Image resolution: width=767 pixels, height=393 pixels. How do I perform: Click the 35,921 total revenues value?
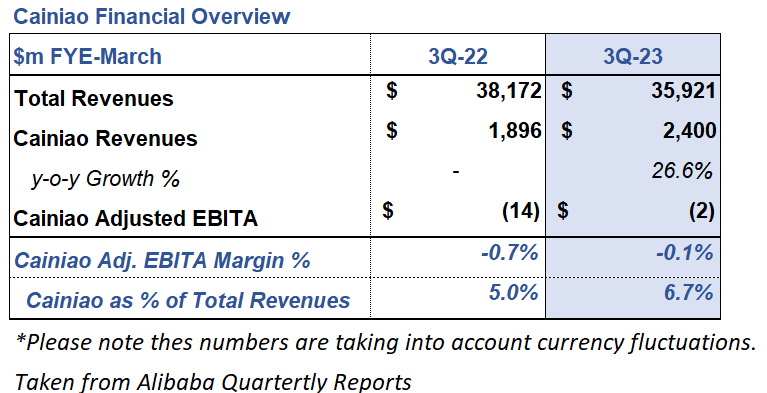point(683,91)
